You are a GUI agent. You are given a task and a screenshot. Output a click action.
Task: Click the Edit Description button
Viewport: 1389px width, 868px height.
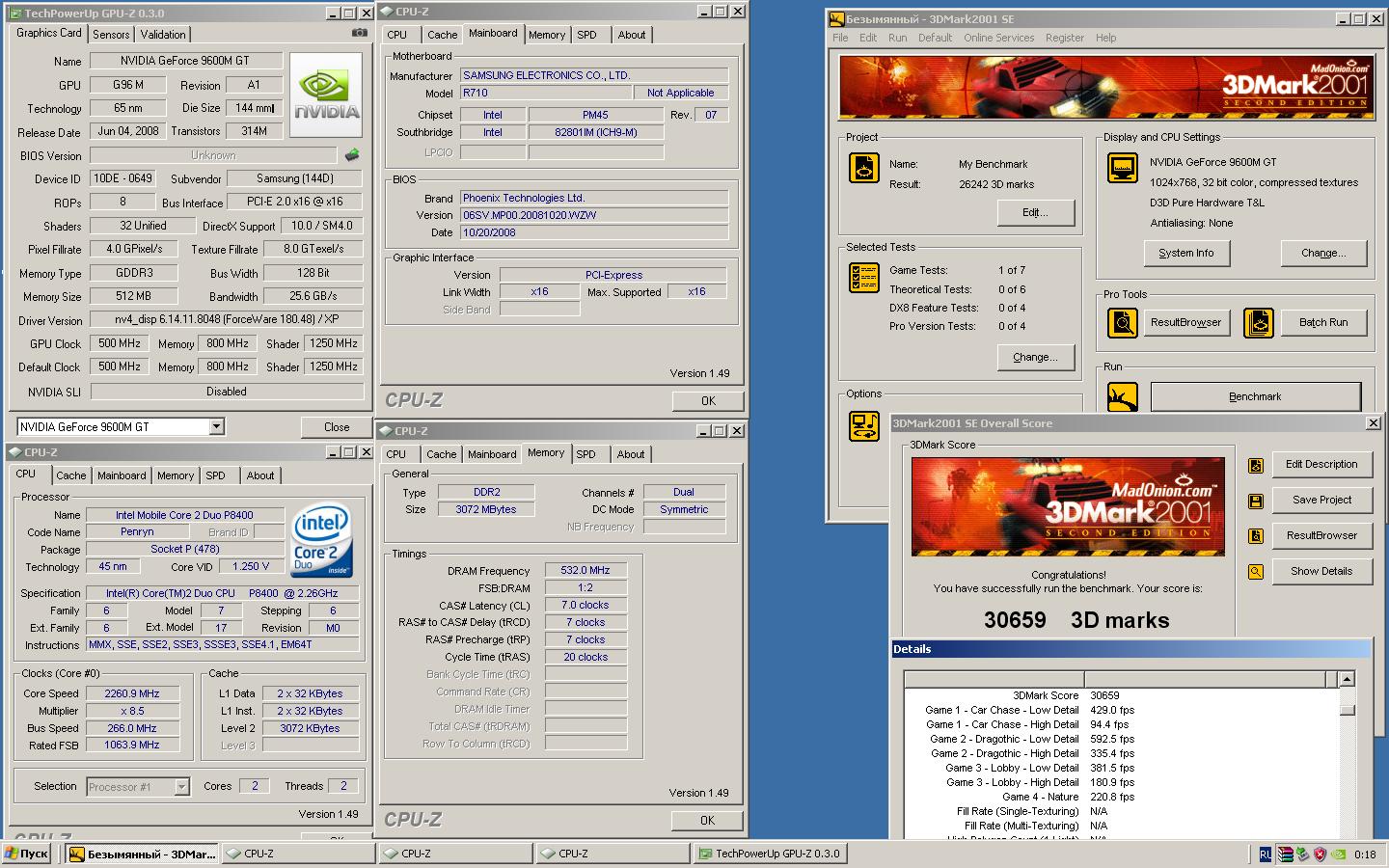click(1321, 465)
